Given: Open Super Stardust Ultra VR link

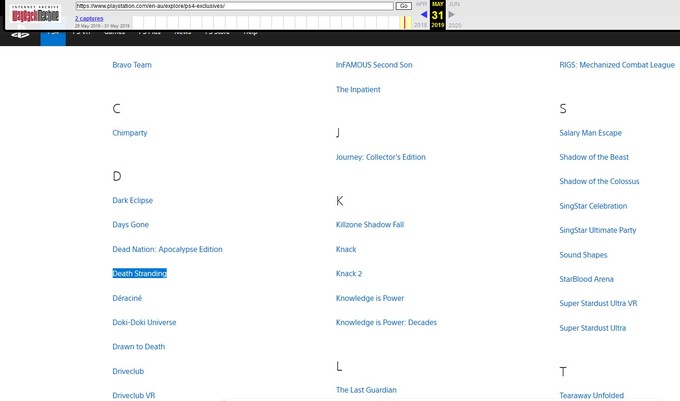Looking at the screenshot, I should pyautogui.click(x=598, y=304).
